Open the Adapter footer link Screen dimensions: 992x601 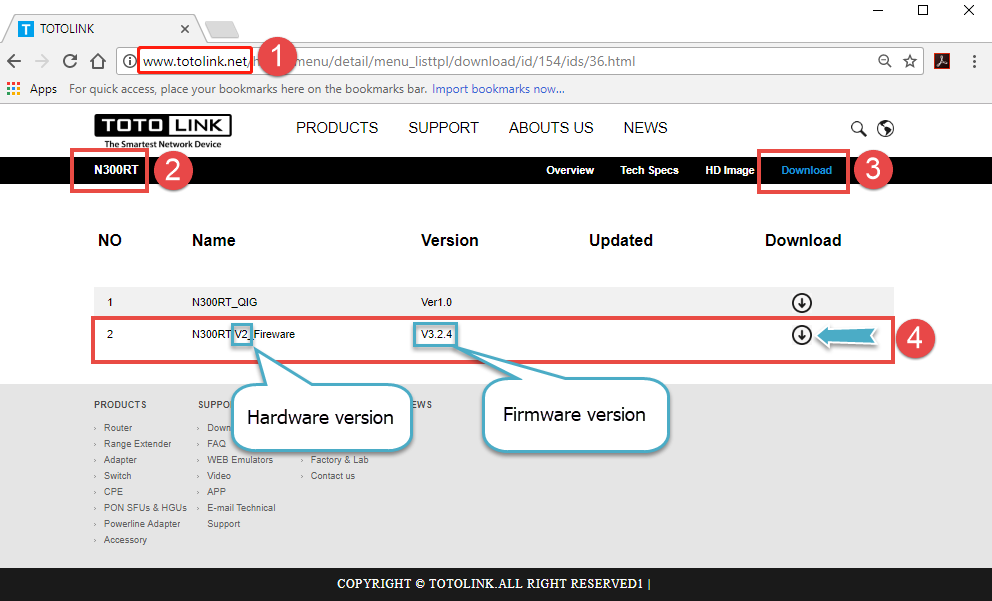pos(120,460)
